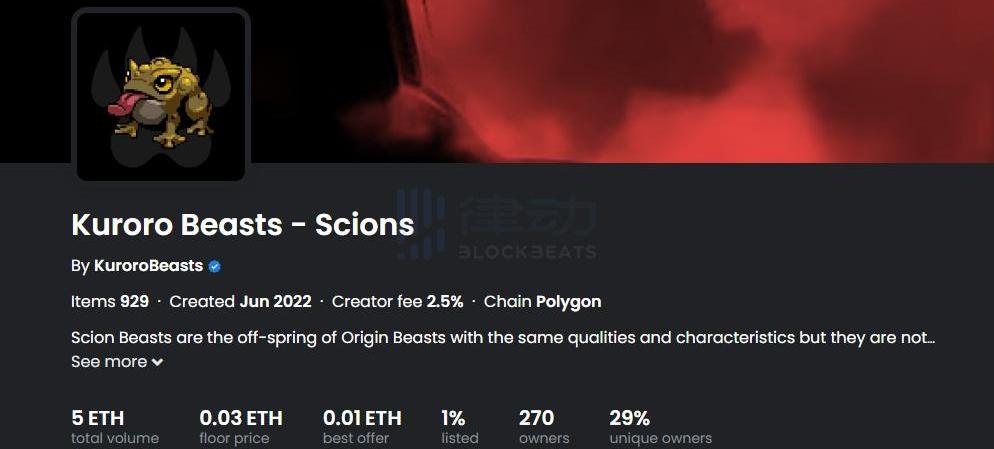Click the BlockBeats watermark logo
Viewport: 994px width, 449px height.
pyautogui.click(x=497, y=225)
